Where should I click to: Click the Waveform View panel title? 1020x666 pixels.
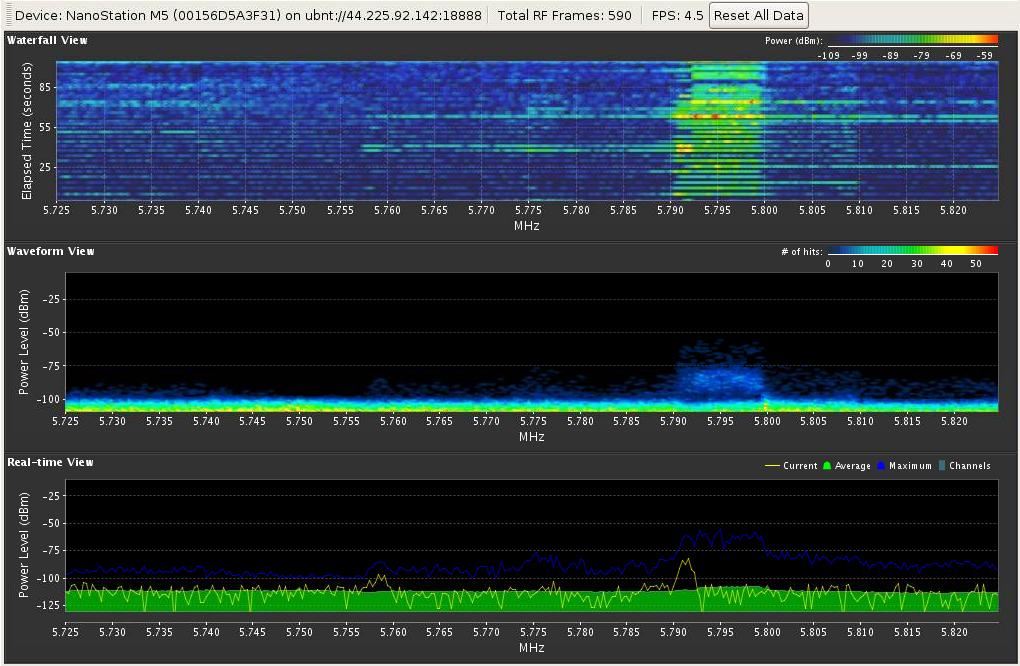coord(51,251)
